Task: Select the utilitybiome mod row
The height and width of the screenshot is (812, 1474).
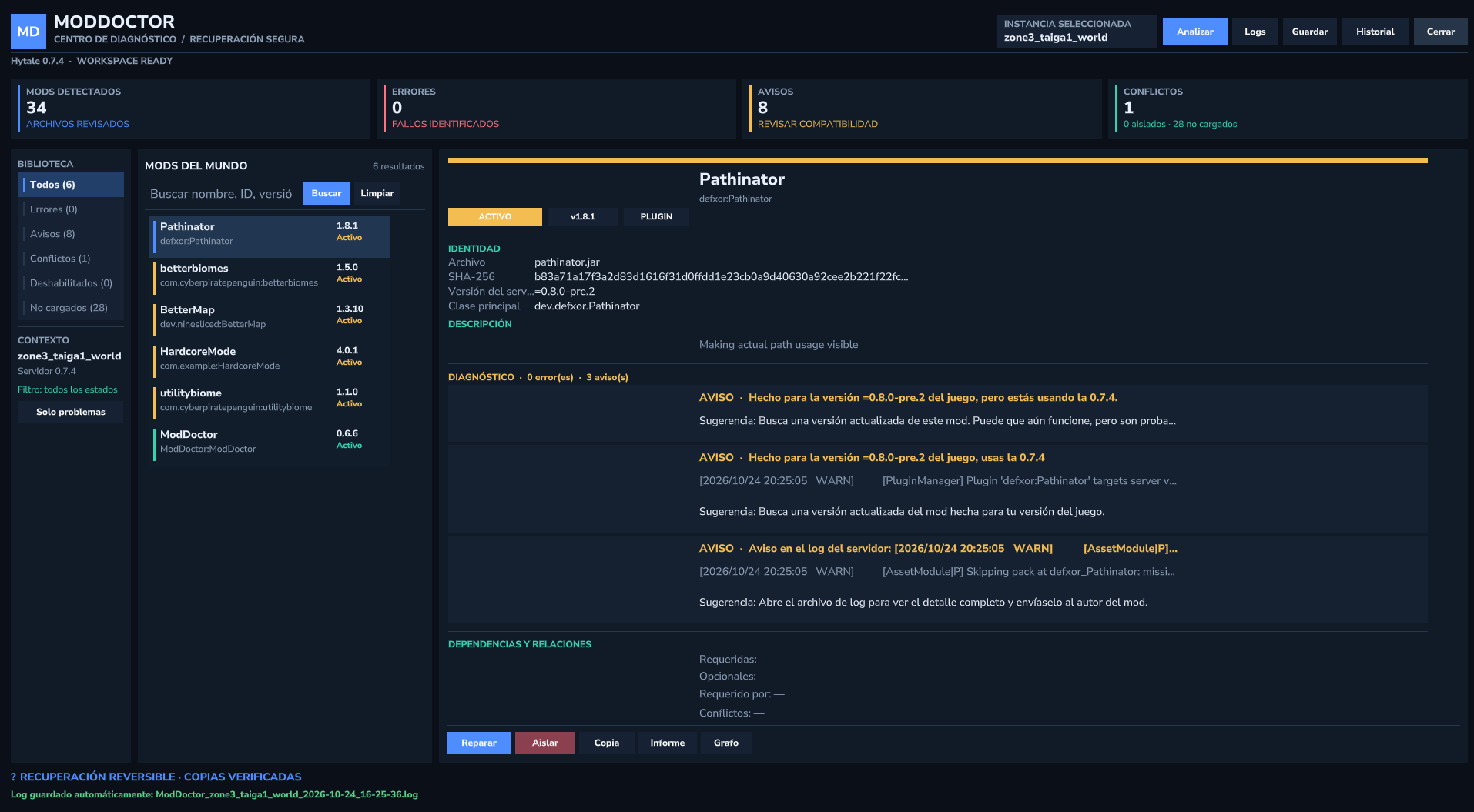Action: (270, 403)
